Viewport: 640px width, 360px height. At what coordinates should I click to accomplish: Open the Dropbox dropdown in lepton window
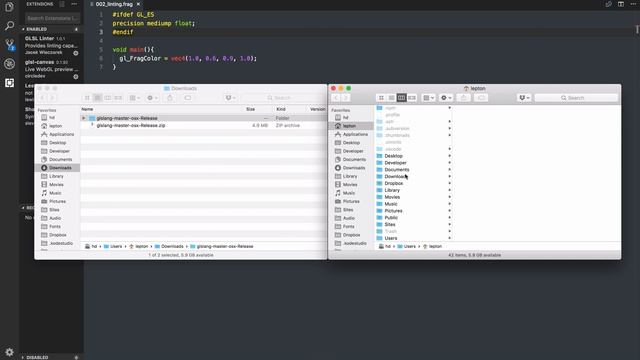point(524,98)
